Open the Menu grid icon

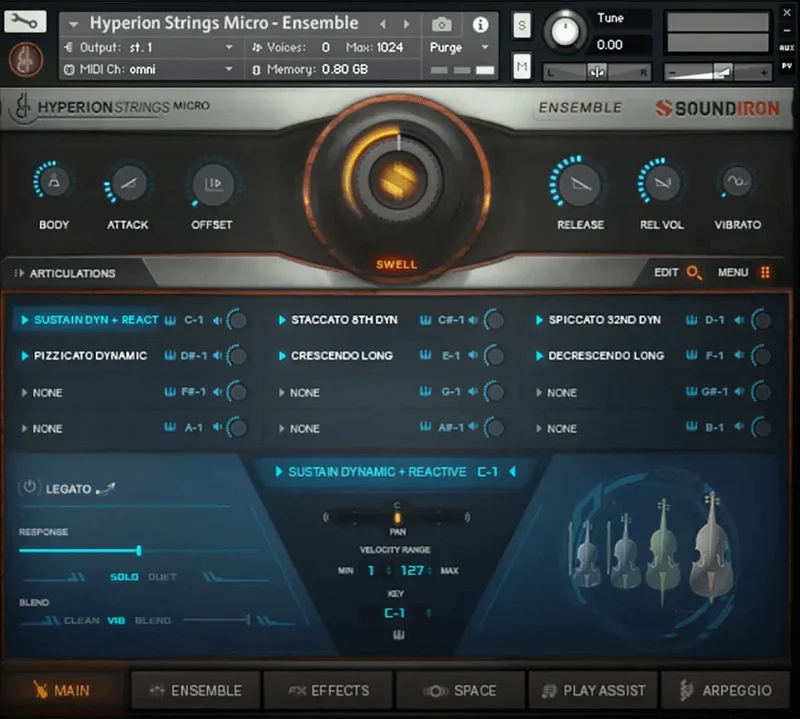[765, 272]
